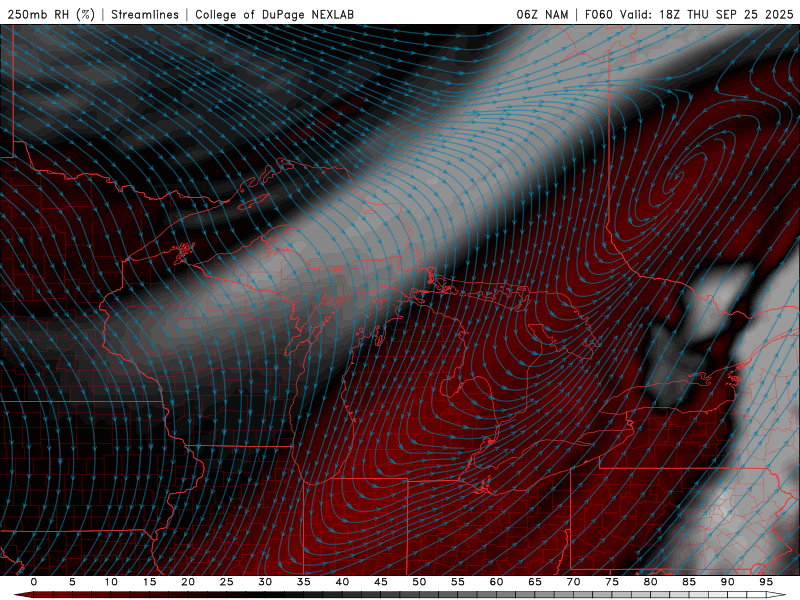Click the "55" value on the color scale
This screenshot has width=800, height=600.
coord(458,582)
